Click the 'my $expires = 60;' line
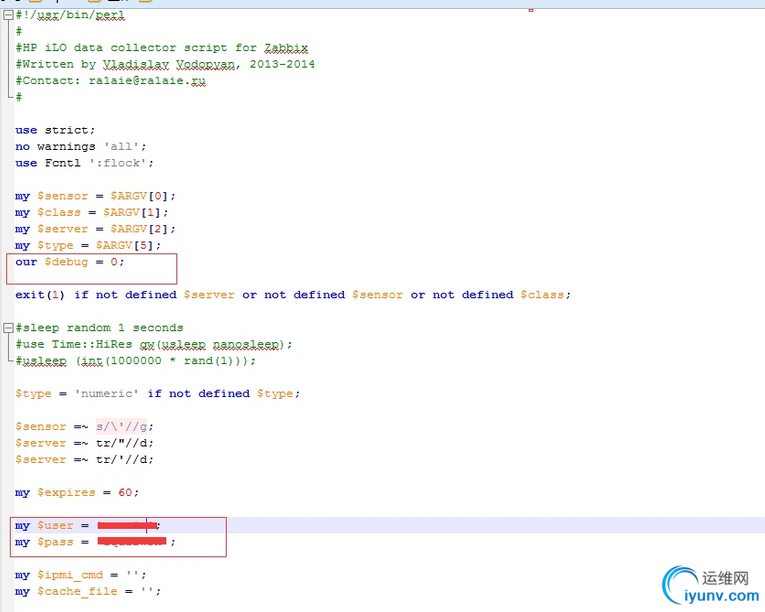This screenshot has width=765, height=612. tap(77, 492)
